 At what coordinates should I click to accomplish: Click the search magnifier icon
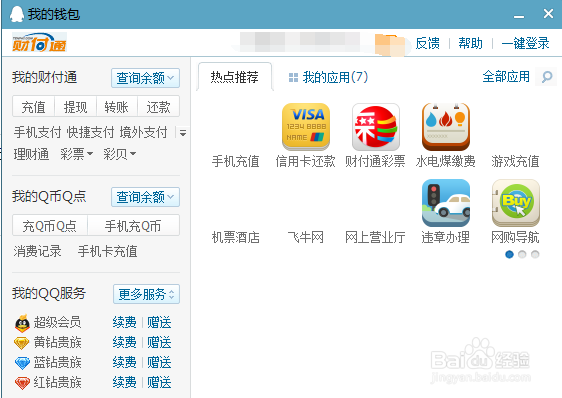(547, 77)
